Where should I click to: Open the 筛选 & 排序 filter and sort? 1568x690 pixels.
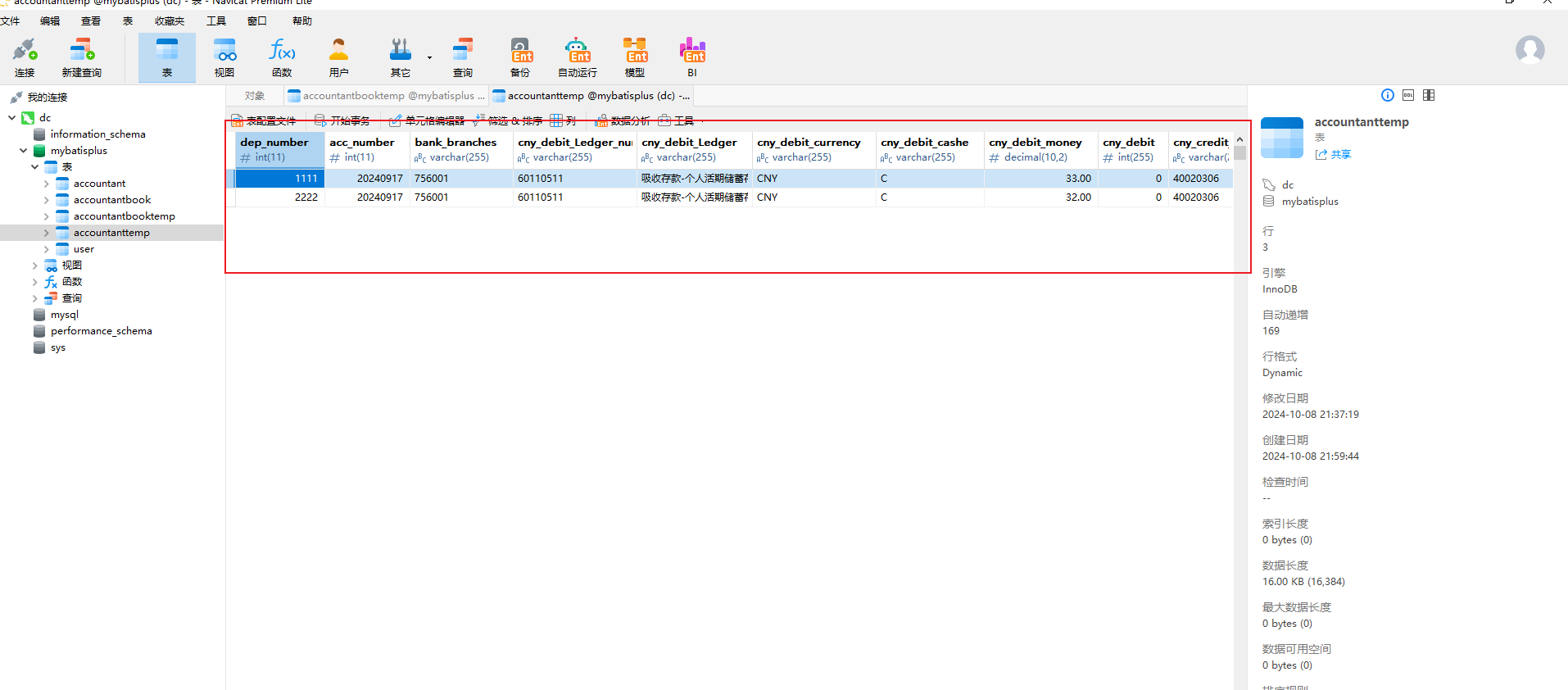coord(508,120)
